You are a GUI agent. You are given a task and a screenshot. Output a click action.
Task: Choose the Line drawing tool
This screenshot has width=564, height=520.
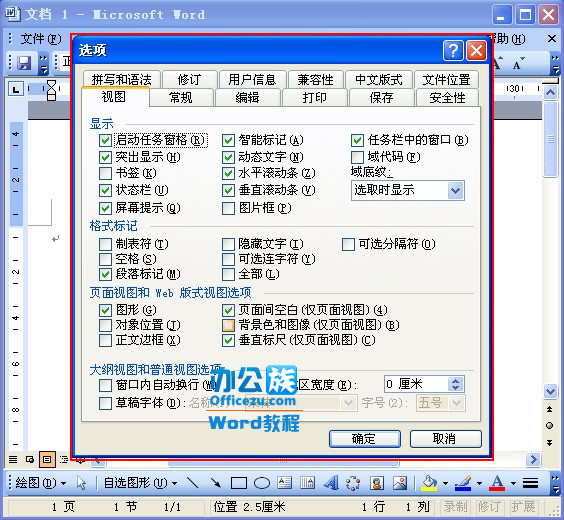(193, 483)
